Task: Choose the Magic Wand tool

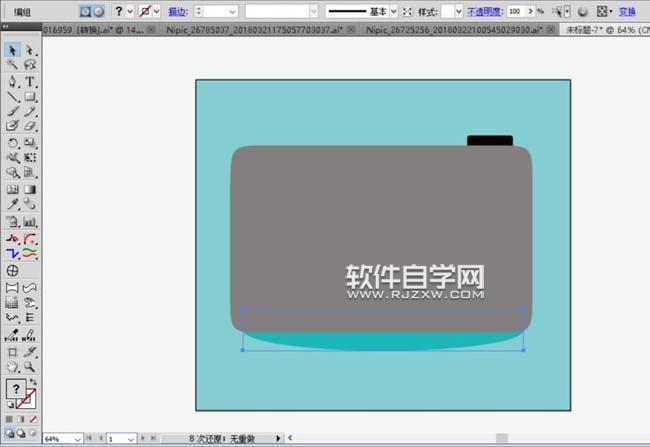Action: click(12, 65)
